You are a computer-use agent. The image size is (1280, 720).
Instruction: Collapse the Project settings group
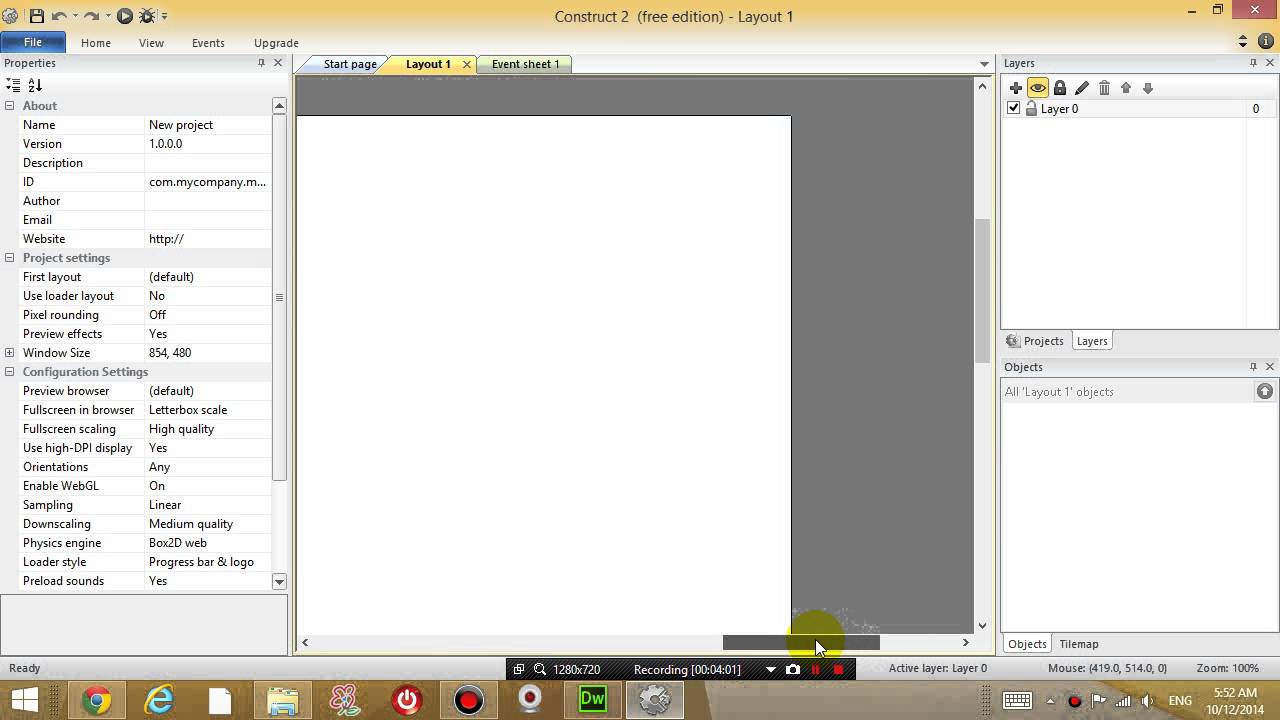point(9,258)
